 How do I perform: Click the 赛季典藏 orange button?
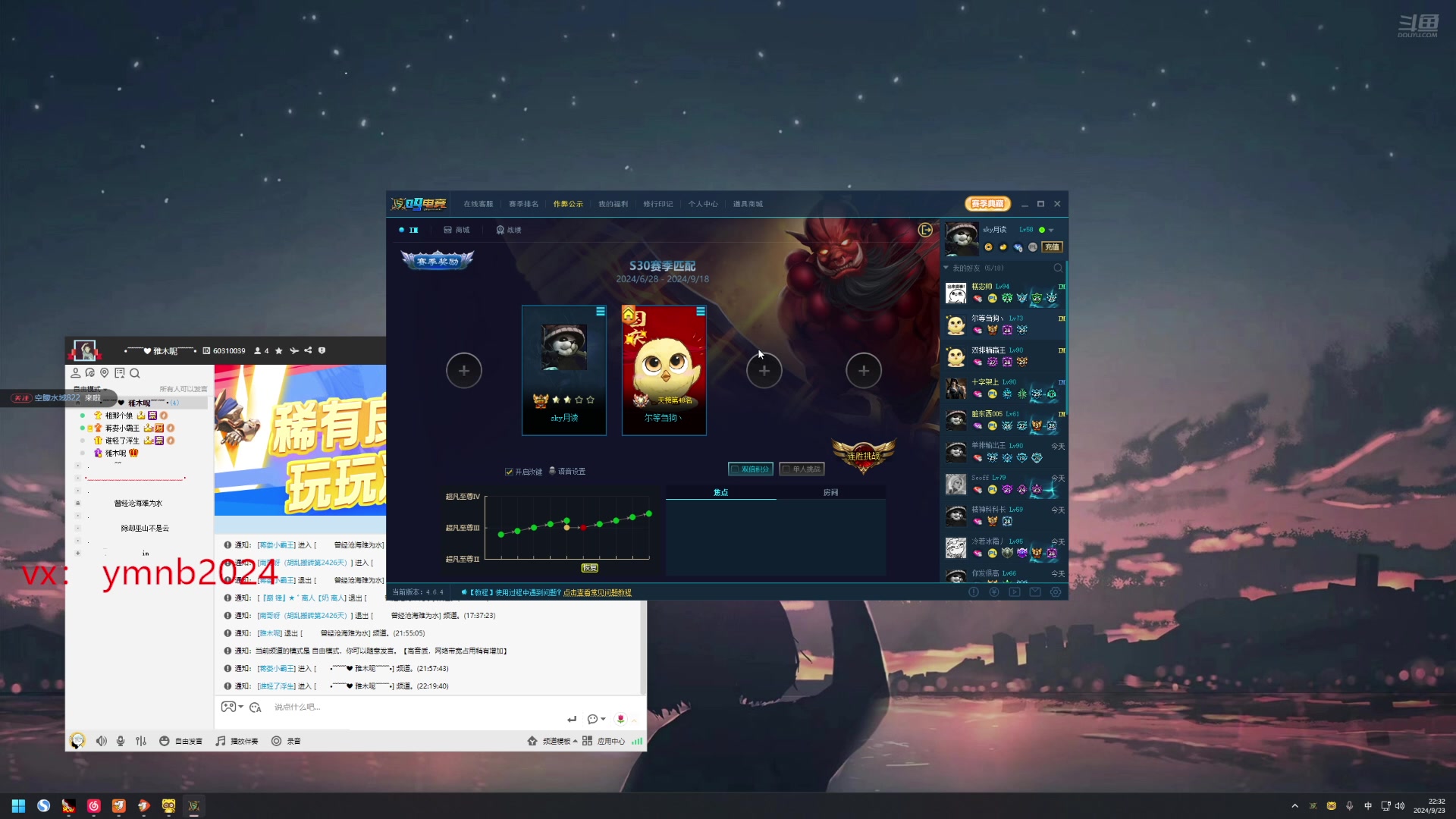tap(987, 203)
